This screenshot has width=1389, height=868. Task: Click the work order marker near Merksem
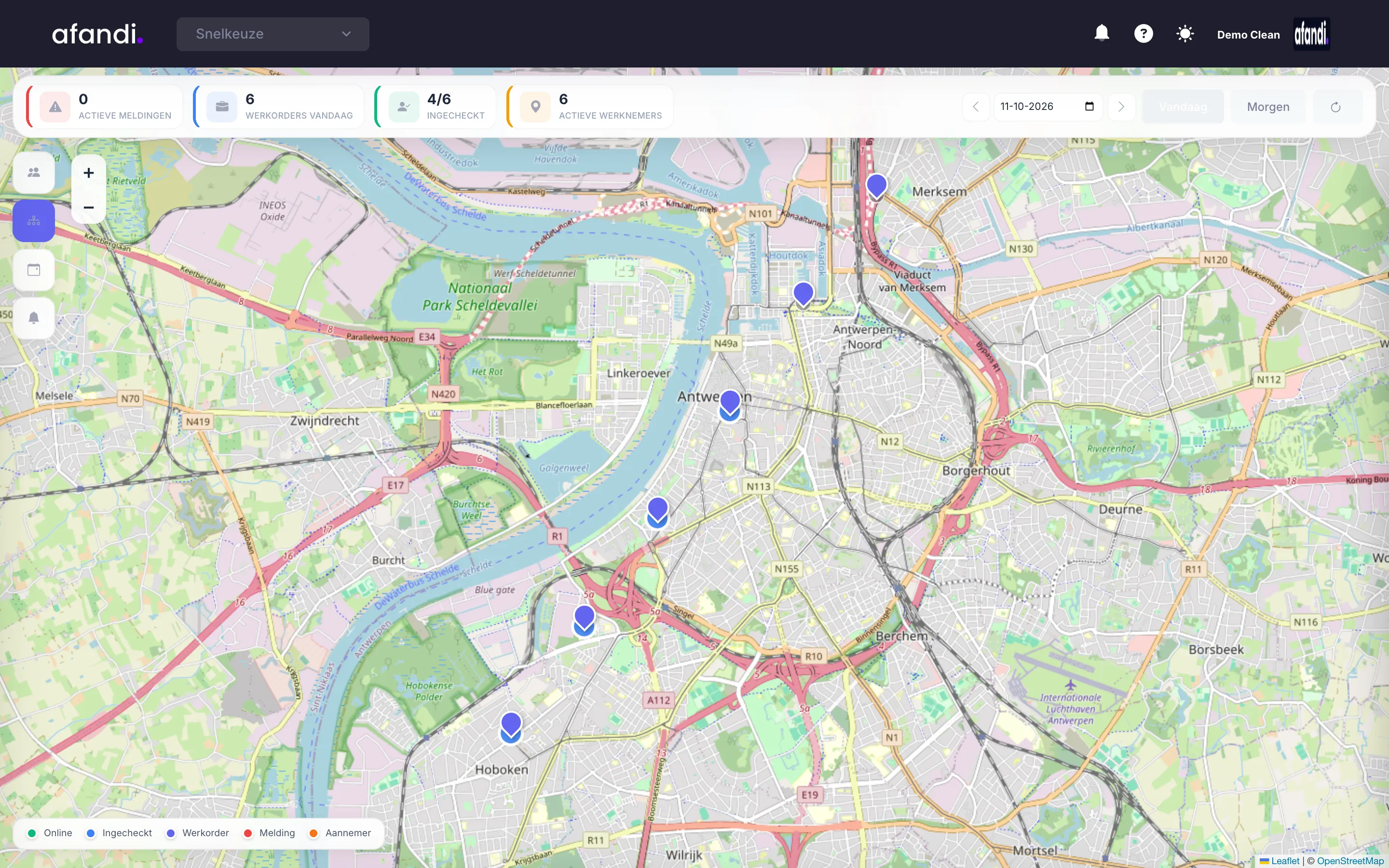pos(876,187)
